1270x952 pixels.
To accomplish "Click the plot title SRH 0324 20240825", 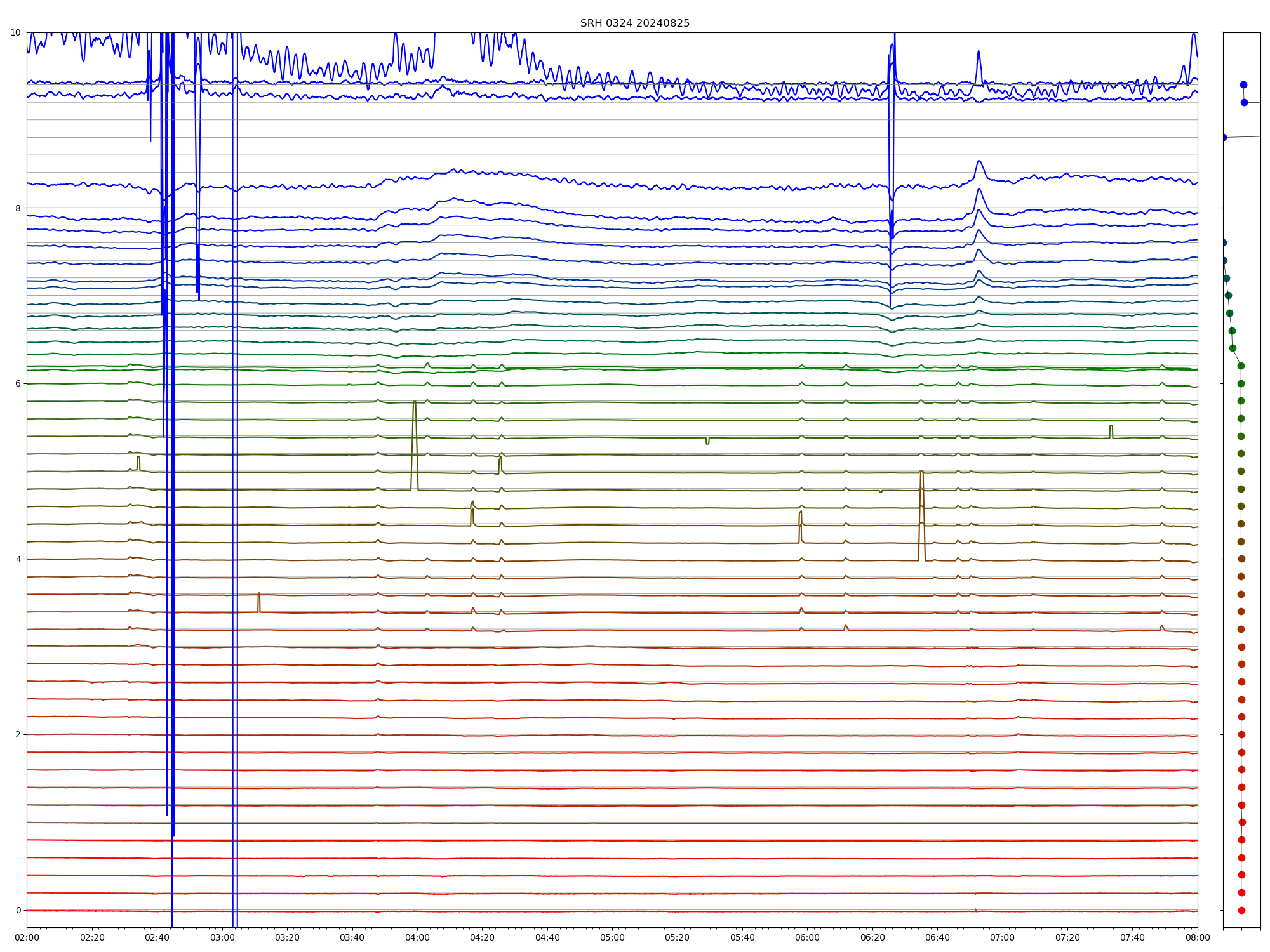I will [634, 23].
